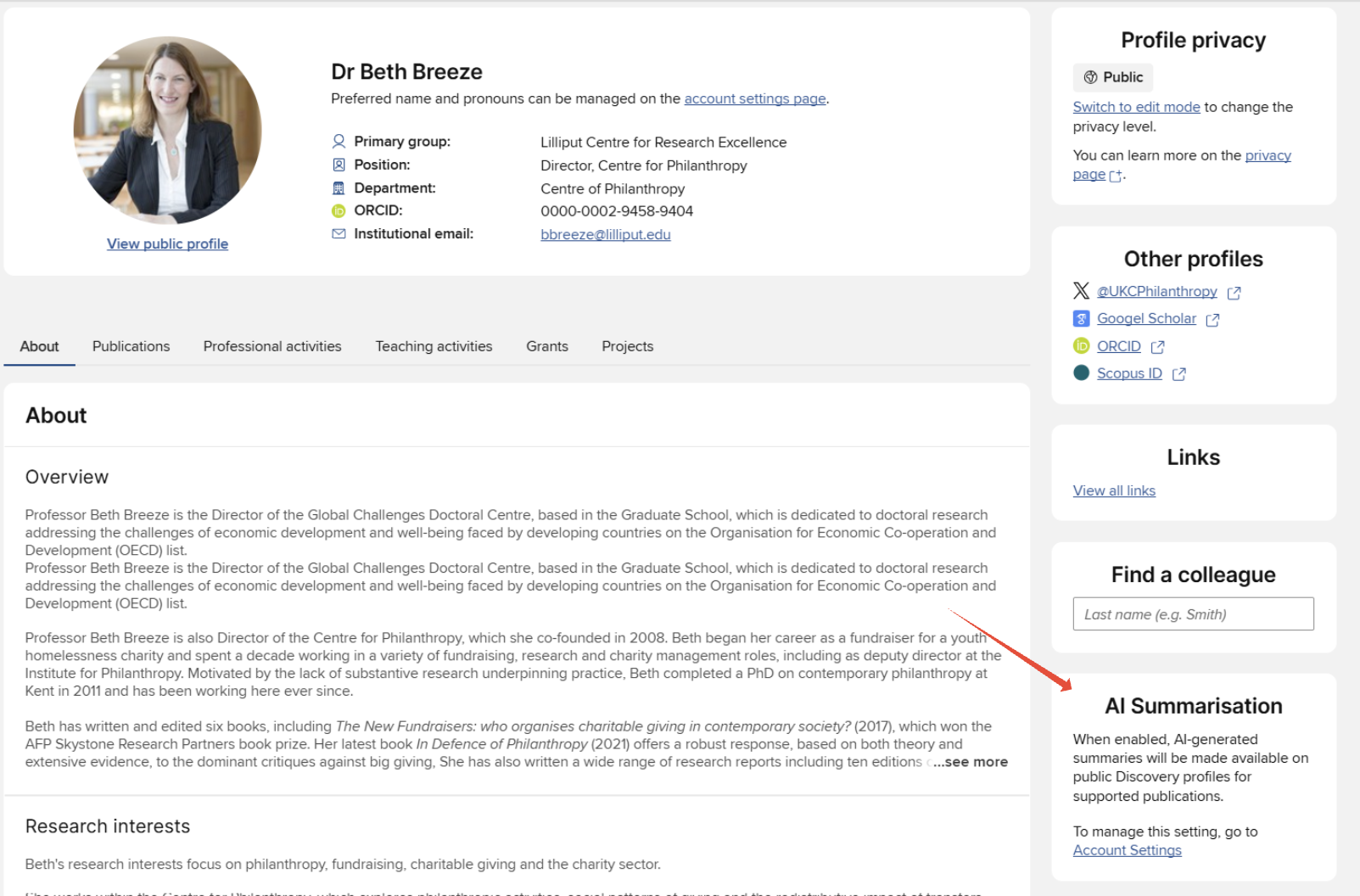
Task: Click the Google Scholar icon
Action: point(1081,319)
